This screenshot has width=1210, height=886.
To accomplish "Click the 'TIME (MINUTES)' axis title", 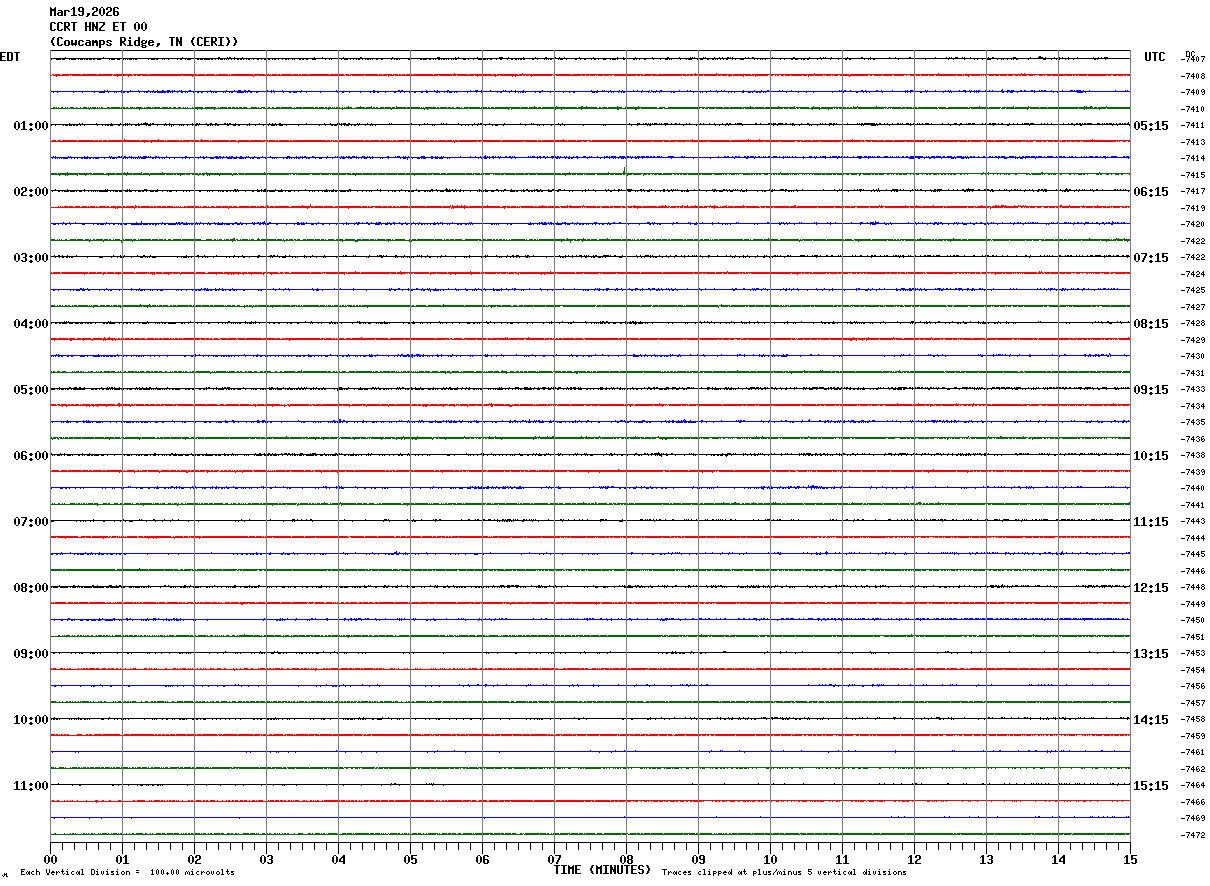I will 603,870.
